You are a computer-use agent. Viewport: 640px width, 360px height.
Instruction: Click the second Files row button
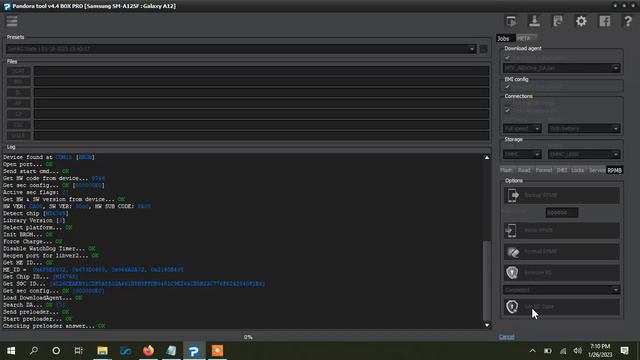[x=18, y=82]
